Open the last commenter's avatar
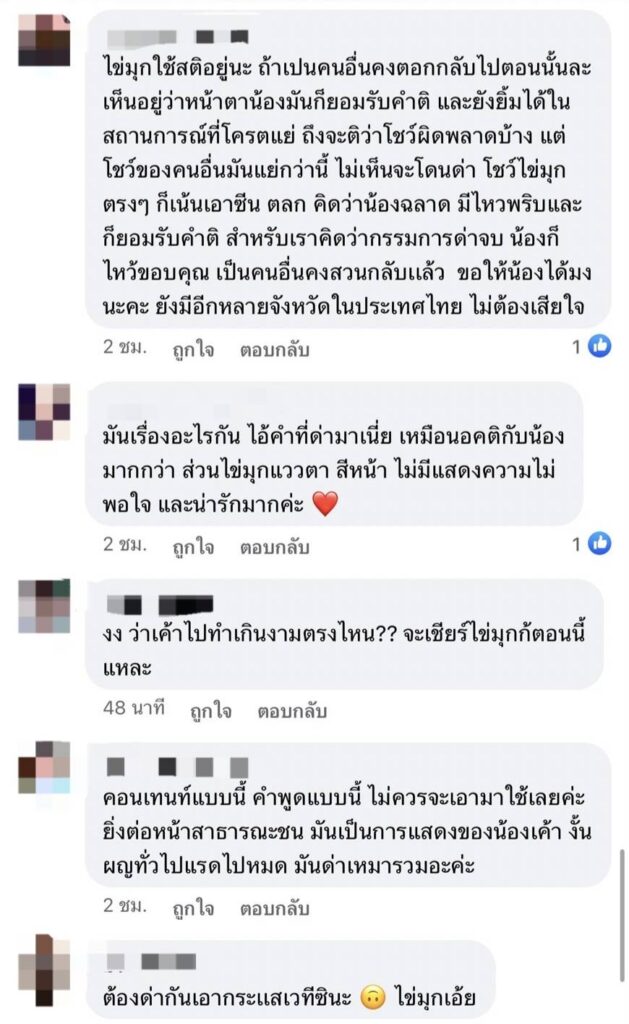 coord(44,970)
